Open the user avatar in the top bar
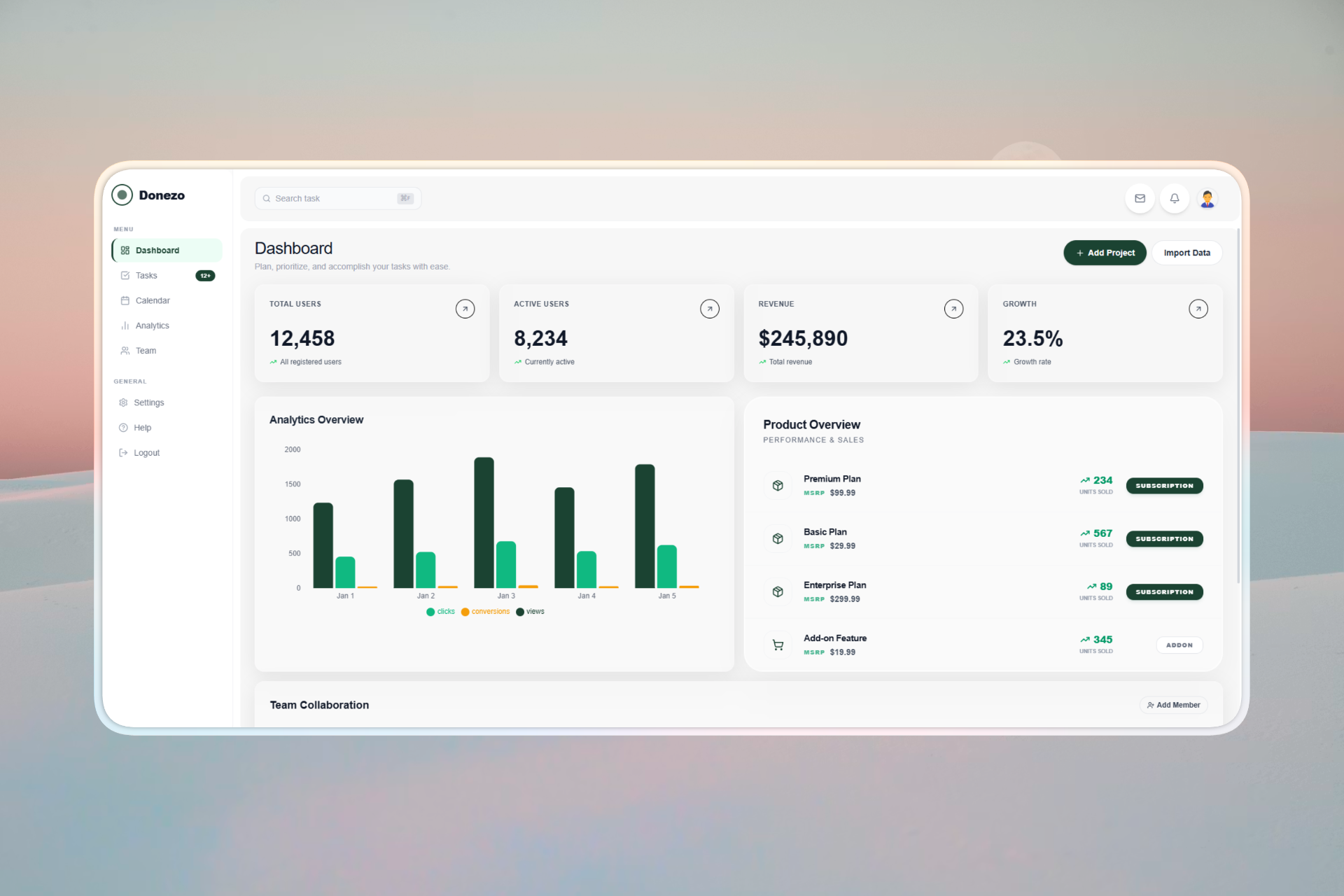The height and width of the screenshot is (896, 1344). [1207, 198]
